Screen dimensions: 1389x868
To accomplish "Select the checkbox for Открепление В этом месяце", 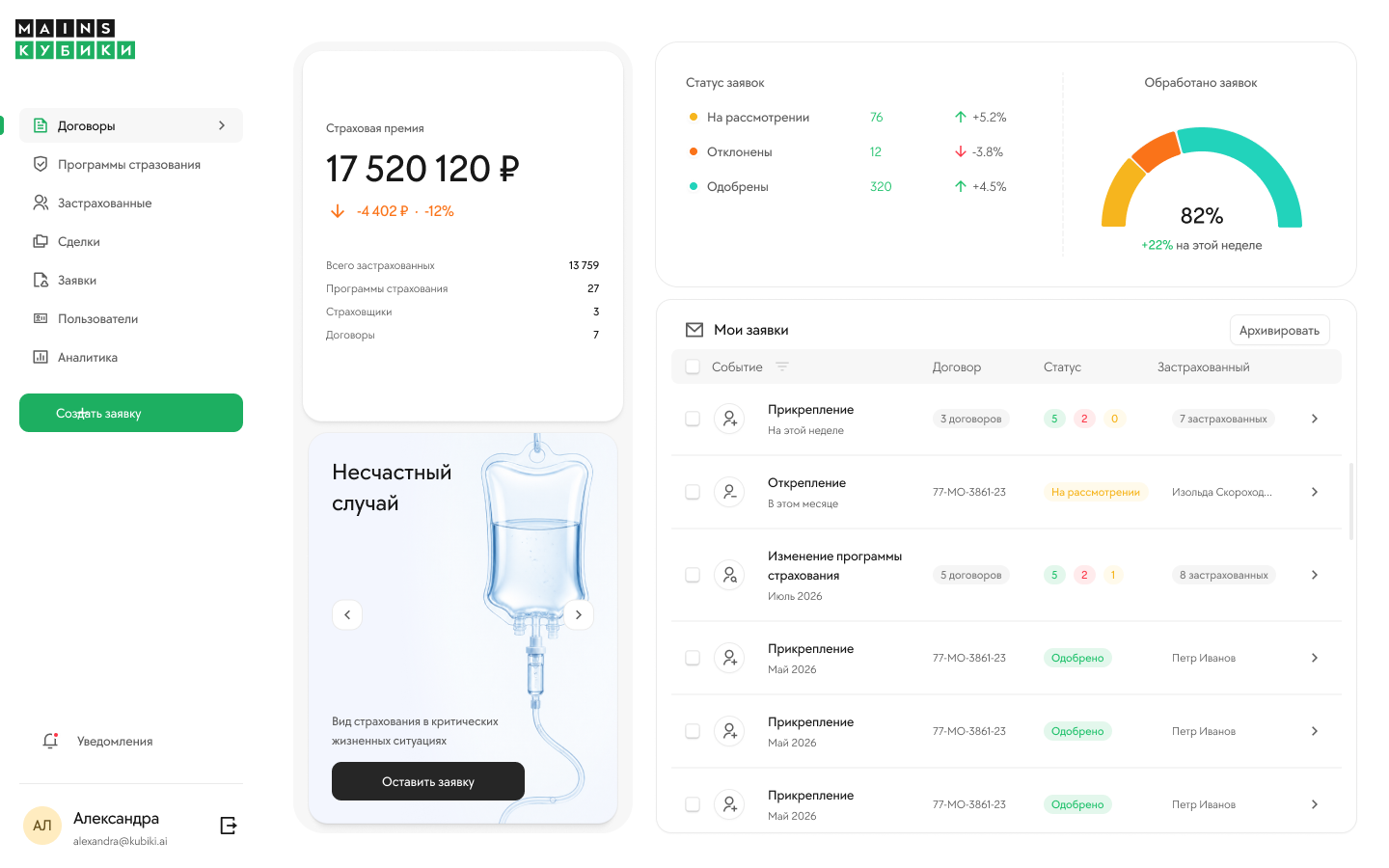I will (693, 492).
